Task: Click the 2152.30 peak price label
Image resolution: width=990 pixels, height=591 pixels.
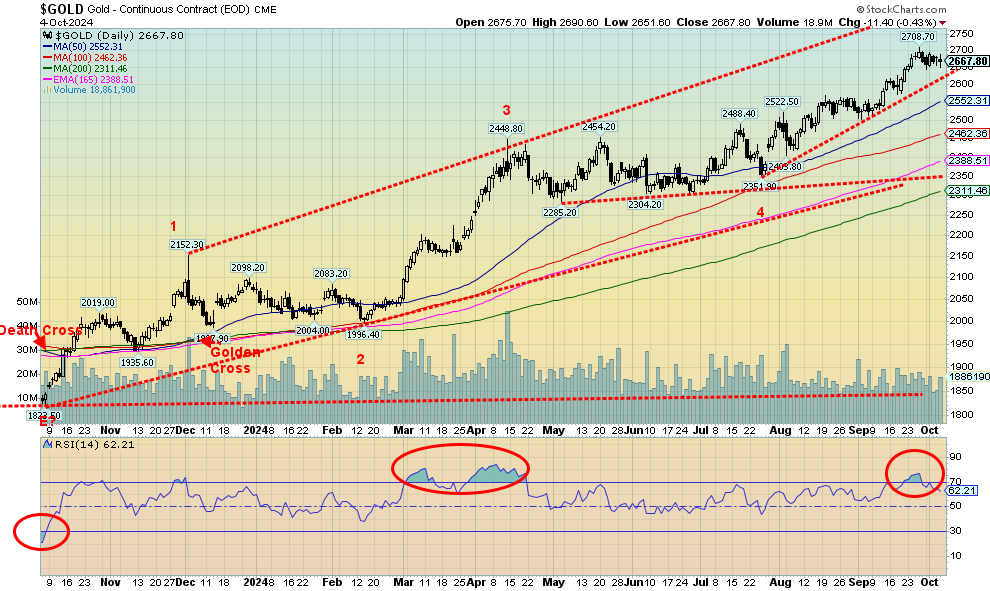Action: (x=187, y=244)
